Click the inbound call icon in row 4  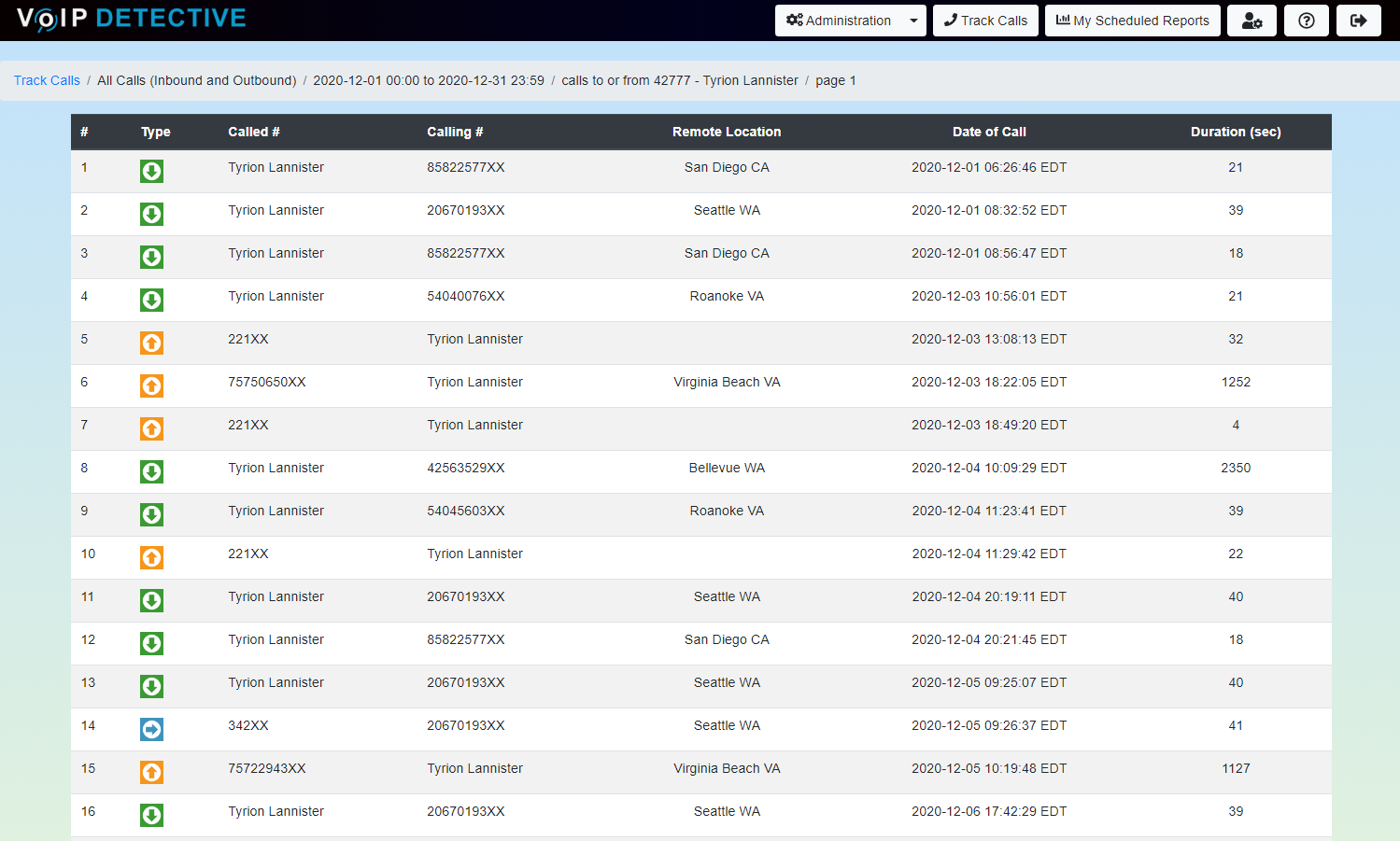(151, 300)
